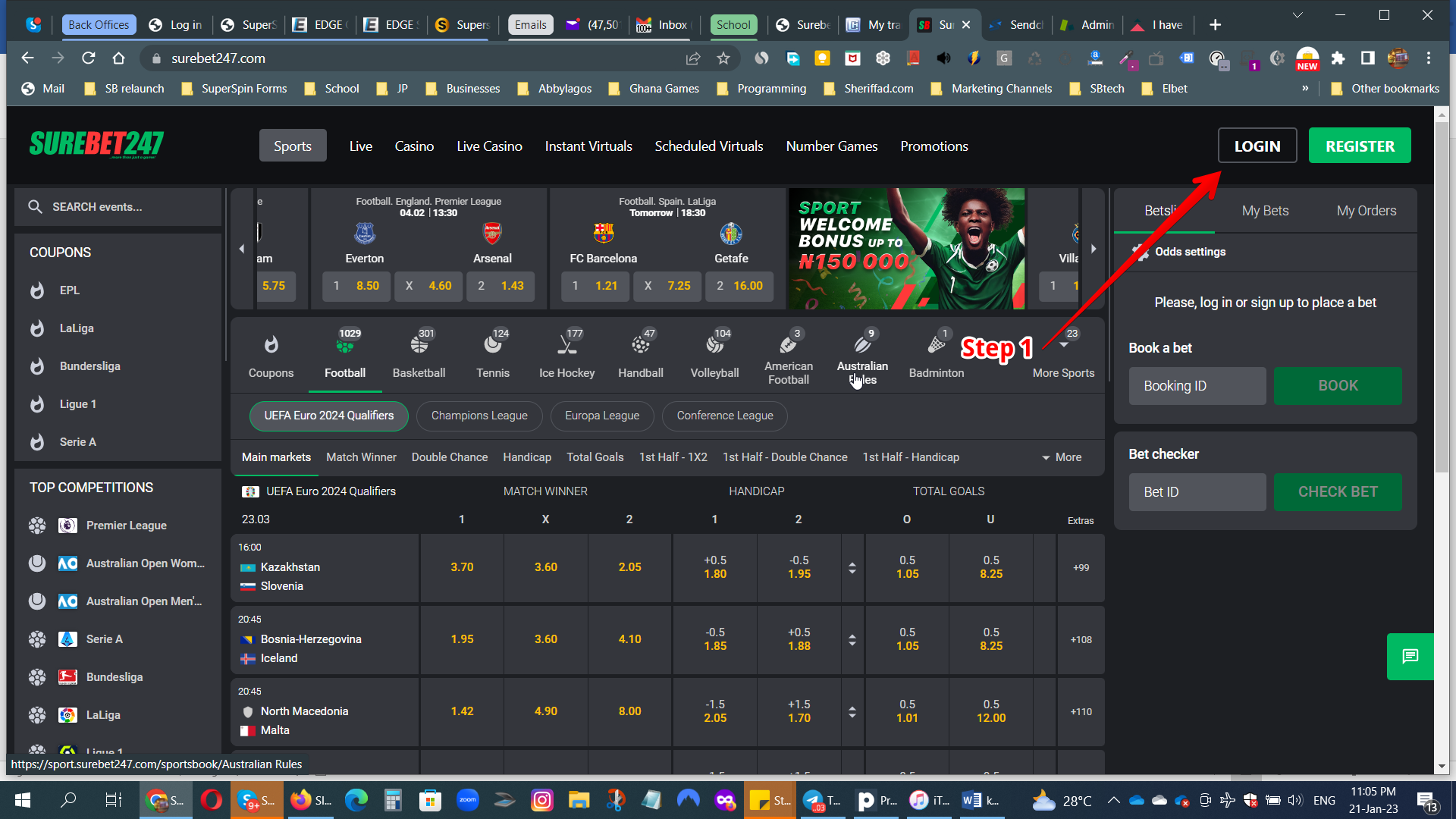Expand Bosnia-Herzegovina handicap options stepper
Viewport: 1456px width, 819px height.
(852, 640)
